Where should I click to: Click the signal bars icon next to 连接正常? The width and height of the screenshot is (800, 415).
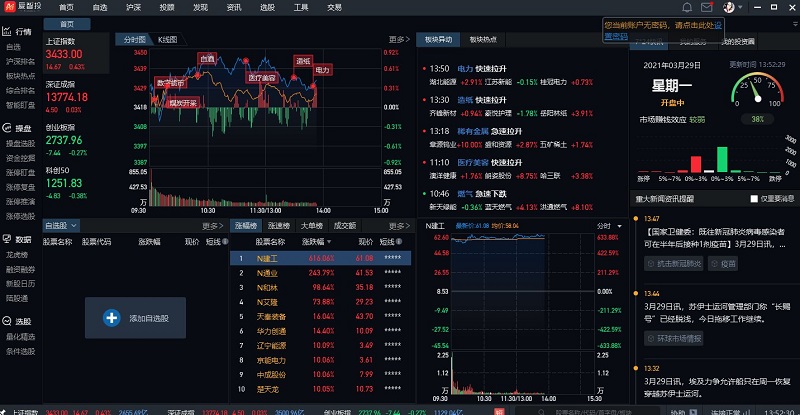click(747, 411)
